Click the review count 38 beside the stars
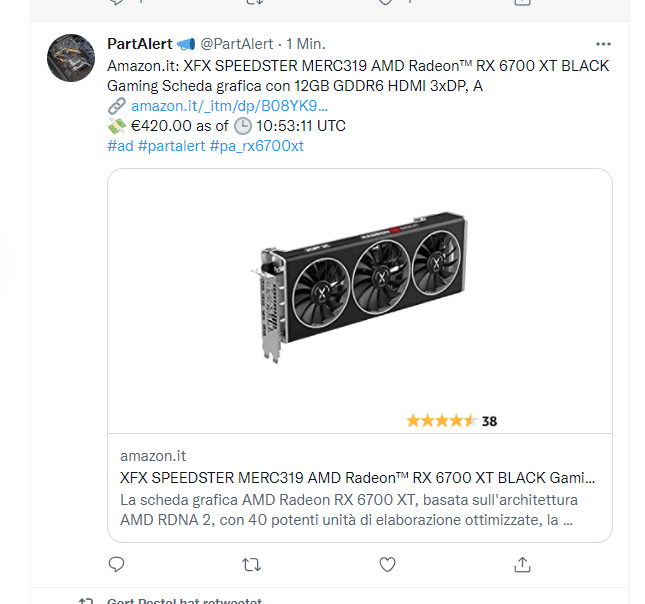 (489, 421)
